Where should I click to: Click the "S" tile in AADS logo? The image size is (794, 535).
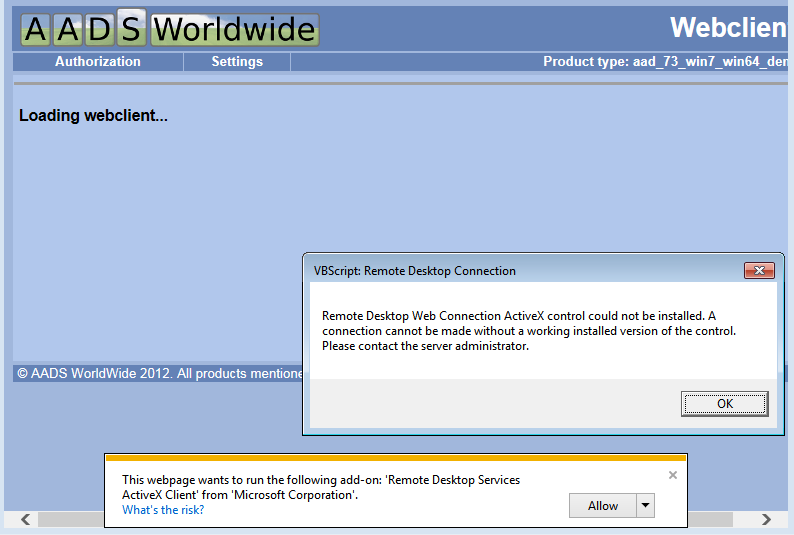(x=131, y=29)
